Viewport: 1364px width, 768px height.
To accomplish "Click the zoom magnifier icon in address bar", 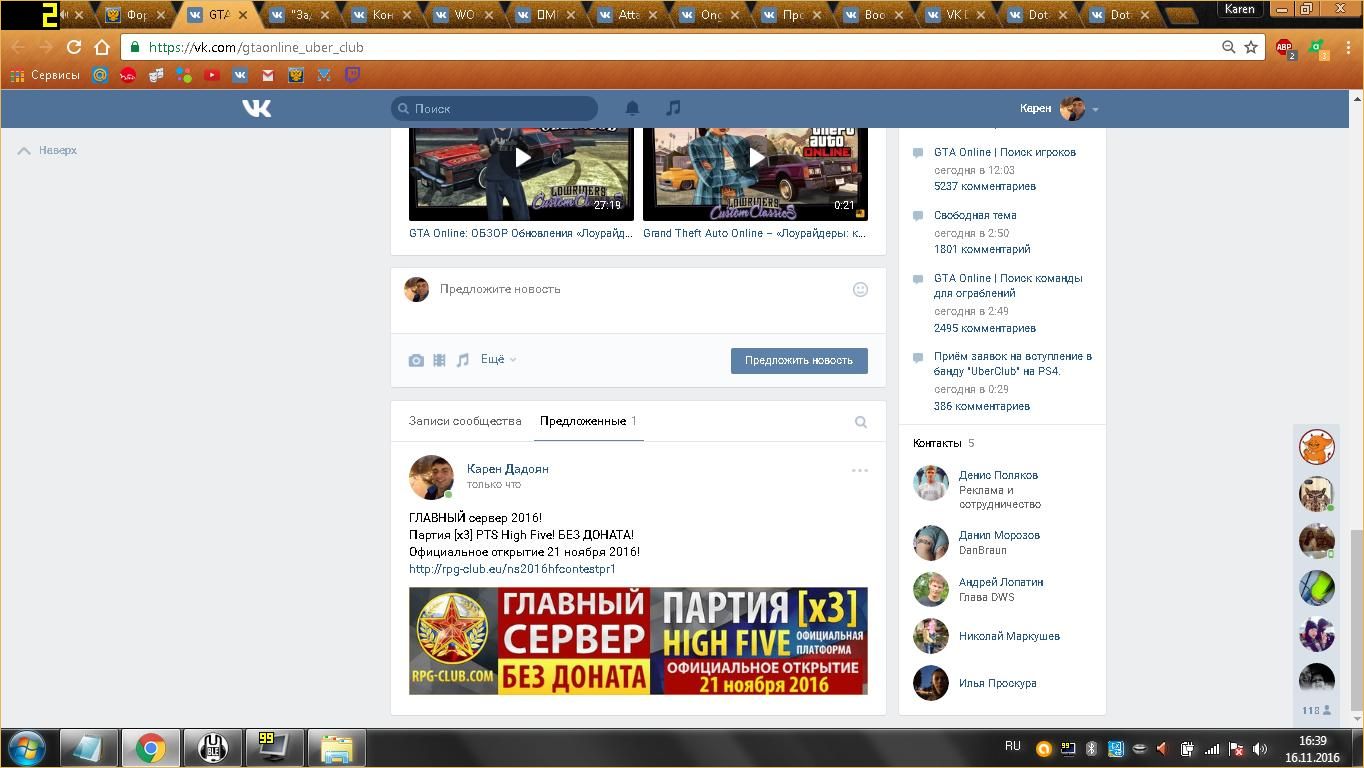I will (1228, 47).
